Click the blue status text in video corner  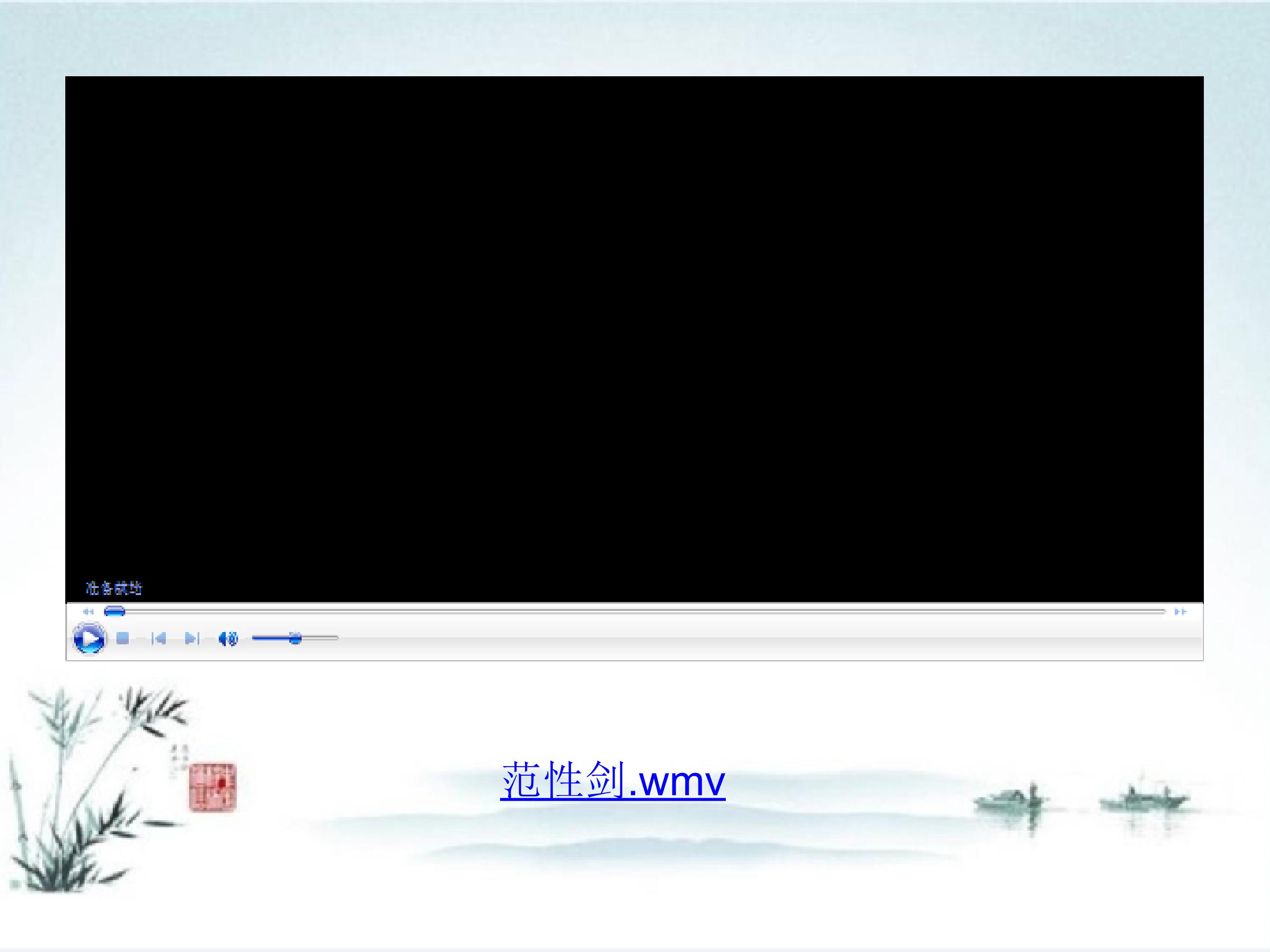tap(114, 588)
